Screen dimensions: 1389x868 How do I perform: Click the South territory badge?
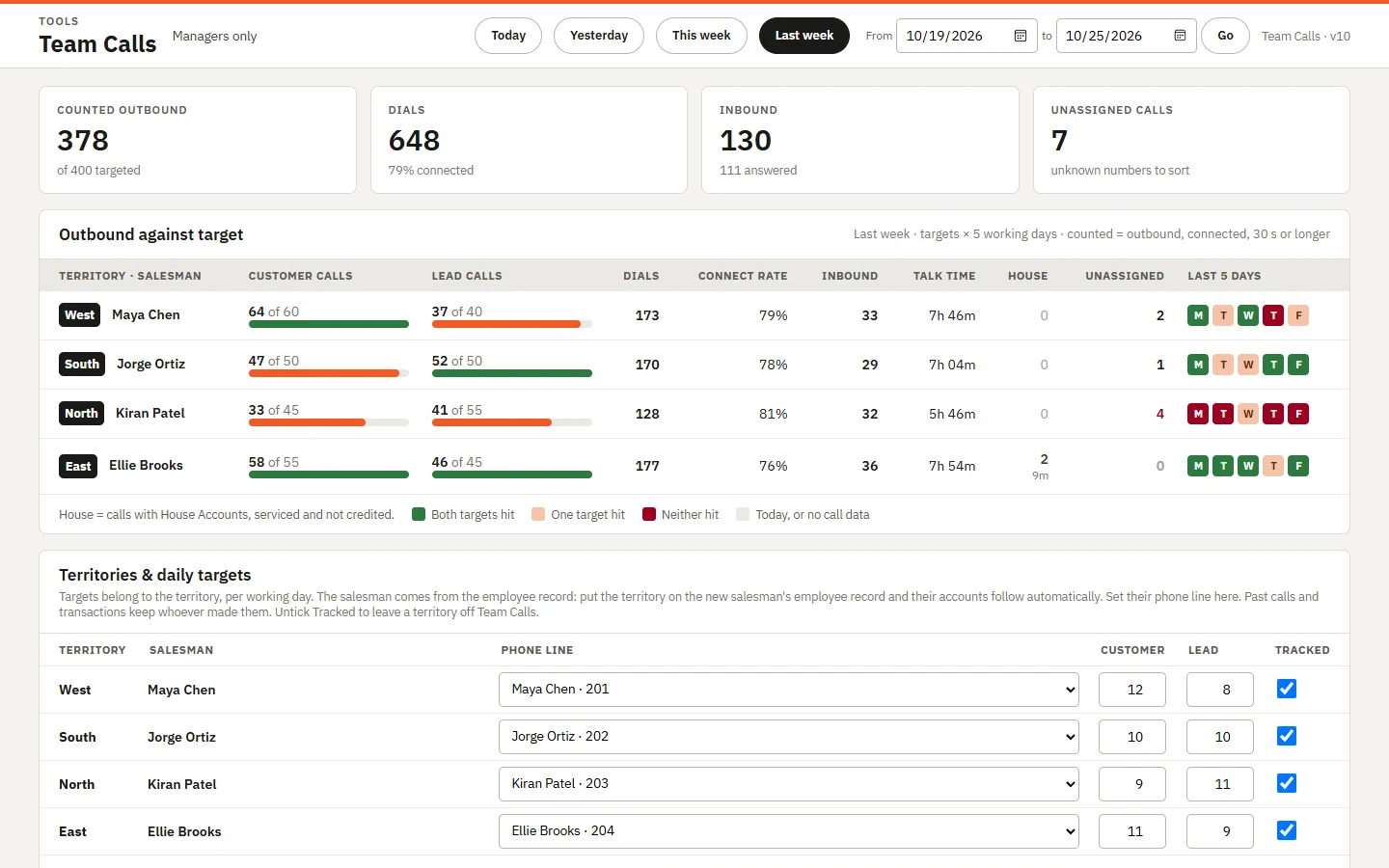click(82, 365)
